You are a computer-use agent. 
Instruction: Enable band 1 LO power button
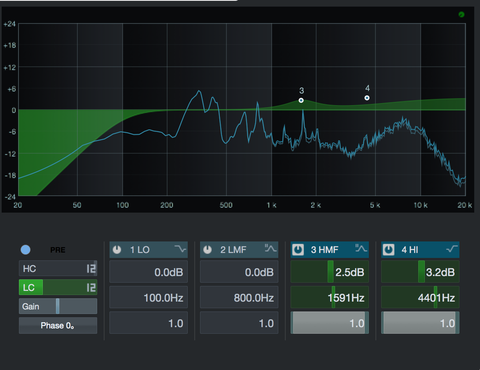pyautogui.click(x=117, y=250)
